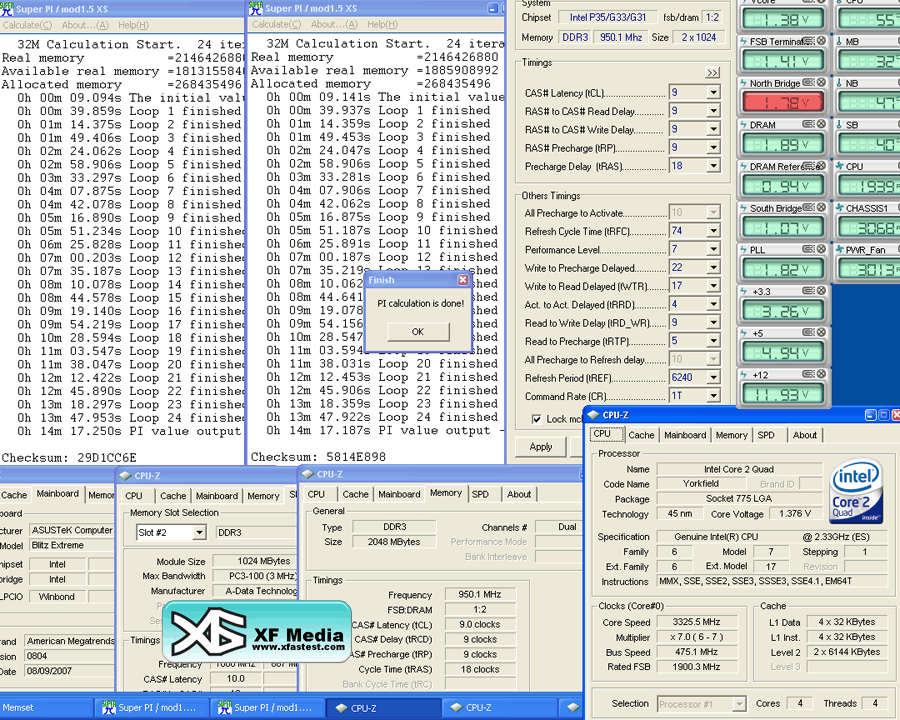Click the red North Bridge 1.78 V readout
This screenshot has width=900, height=720.
(x=783, y=102)
